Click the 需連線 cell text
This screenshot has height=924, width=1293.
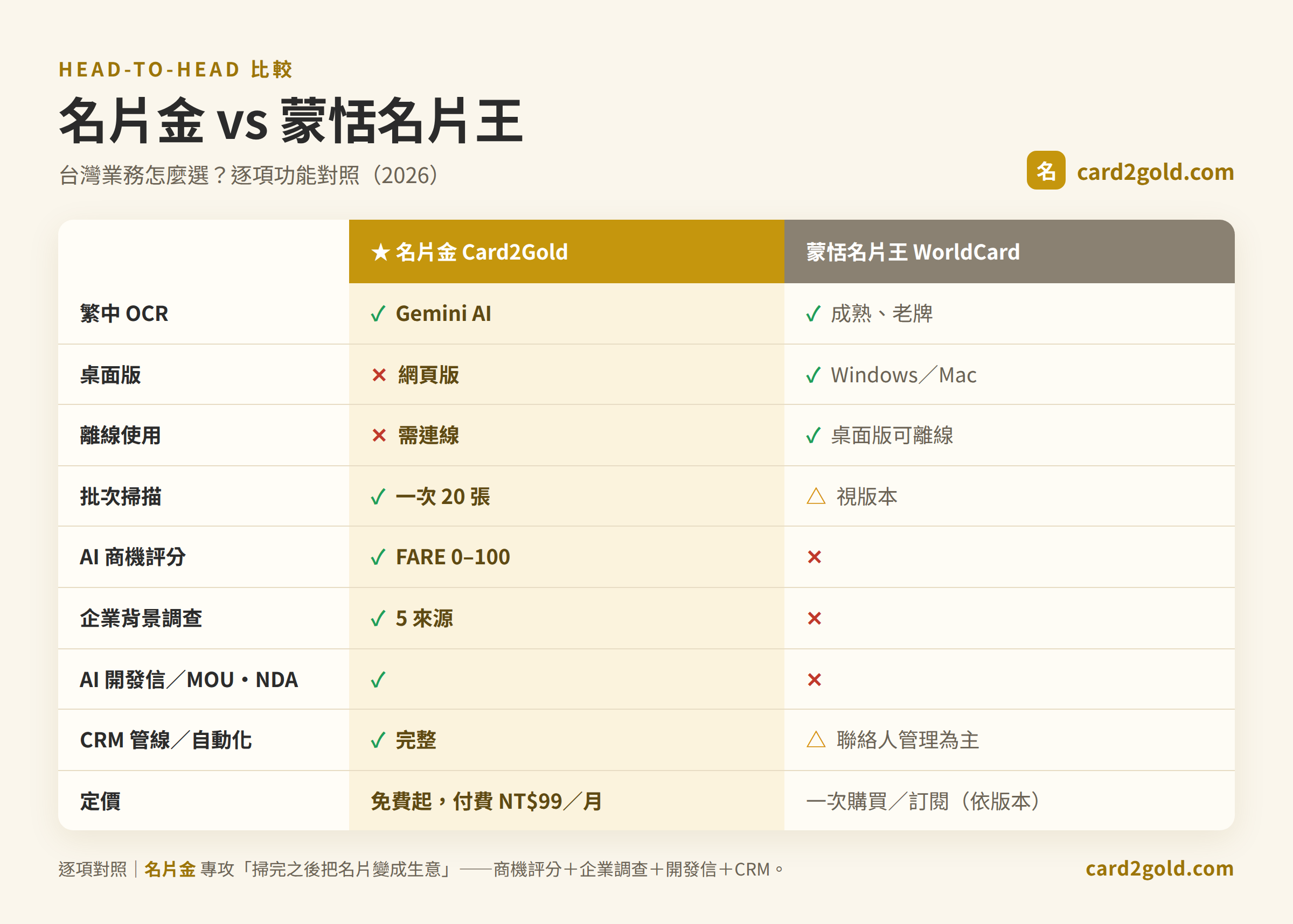point(428,436)
